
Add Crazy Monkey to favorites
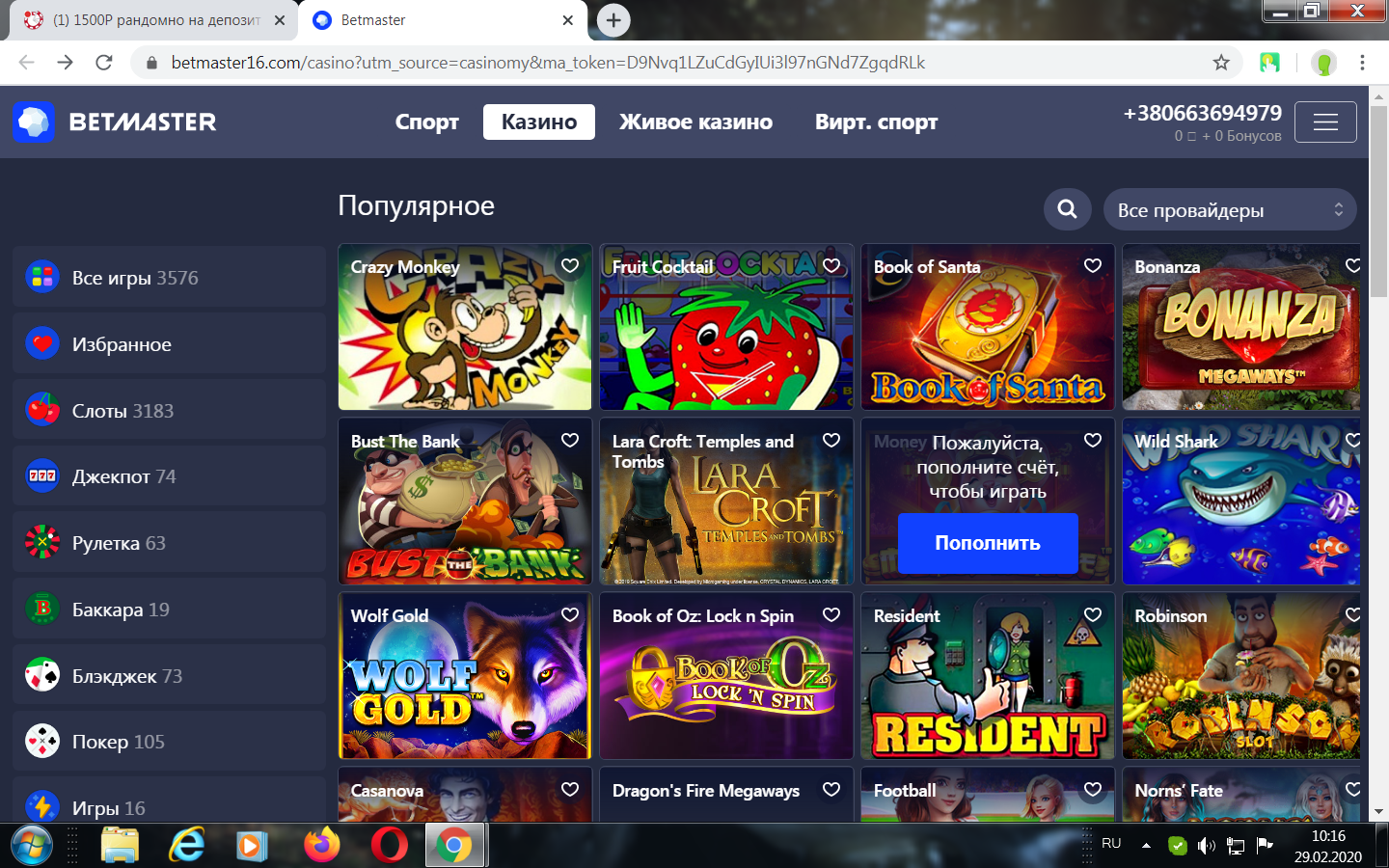(570, 265)
